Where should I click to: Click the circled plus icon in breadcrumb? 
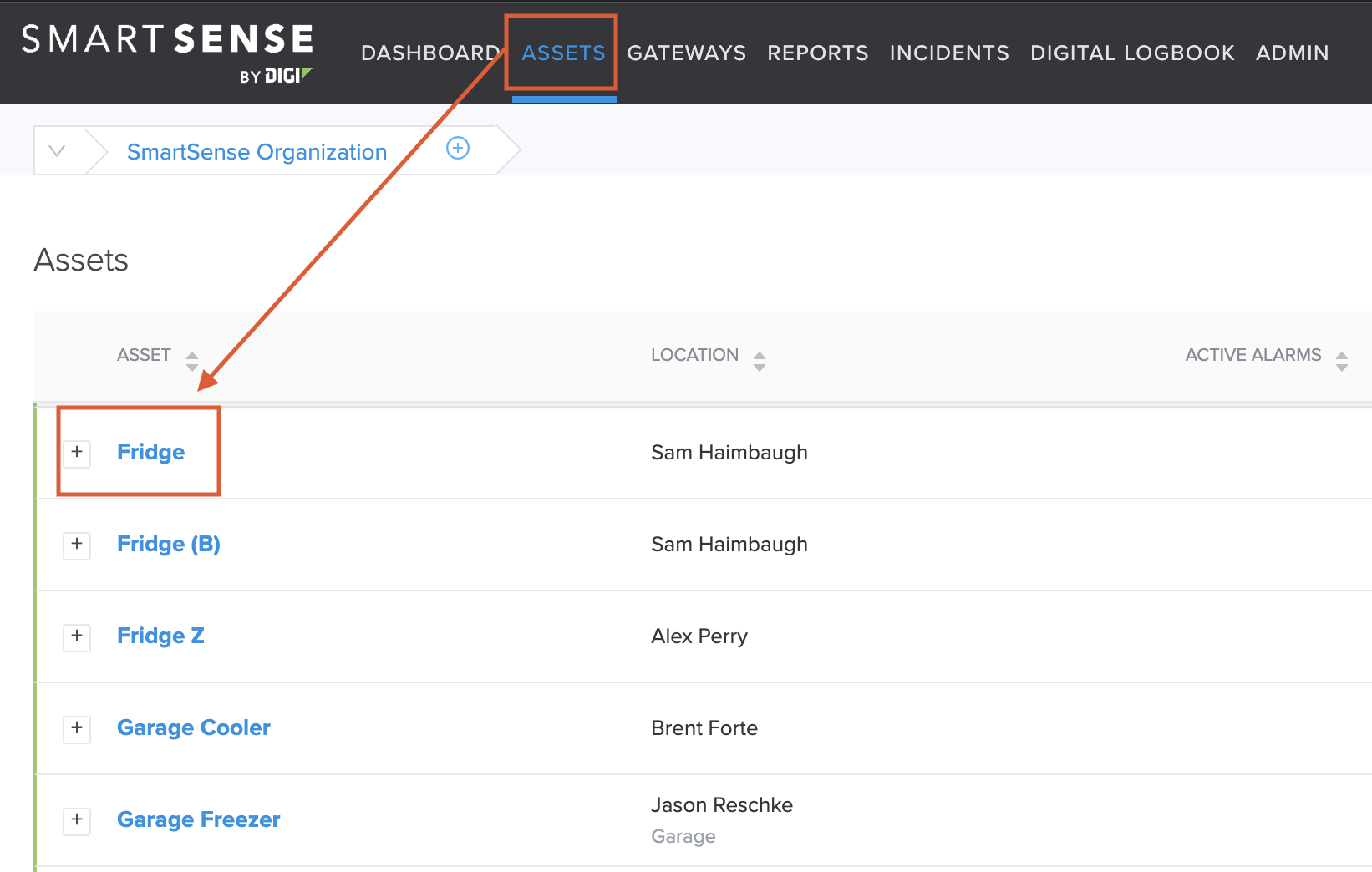458,148
